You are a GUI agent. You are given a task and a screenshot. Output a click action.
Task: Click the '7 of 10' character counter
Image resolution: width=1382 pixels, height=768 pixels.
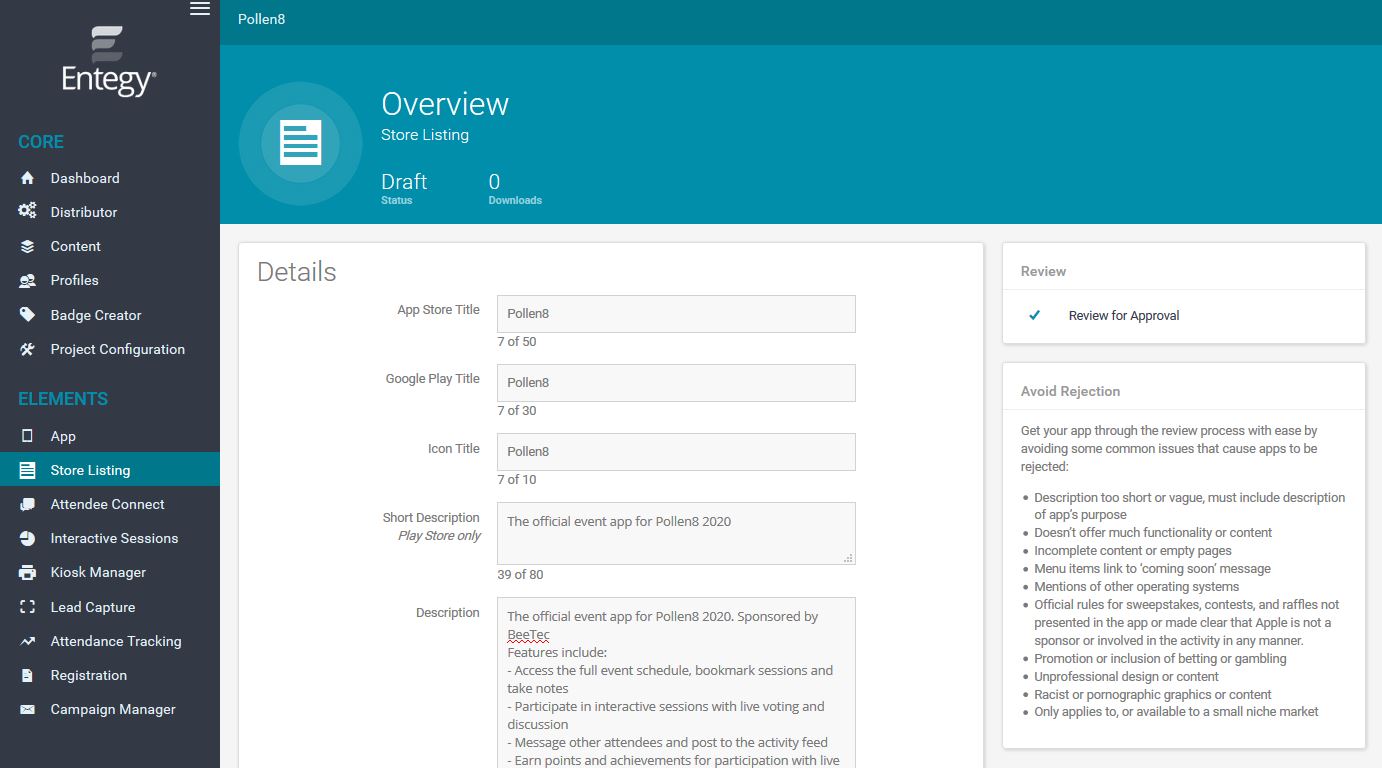(x=517, y=480)
